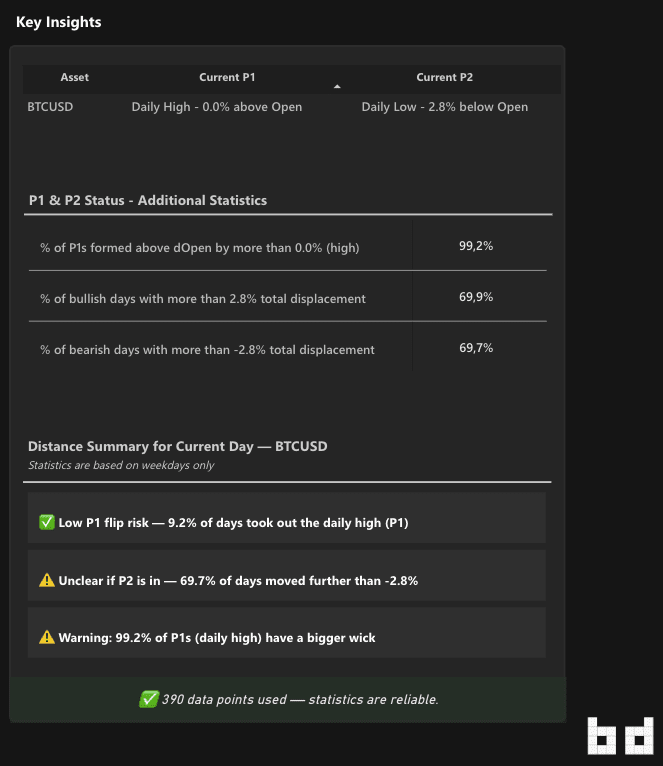
Task: Click the Unclear if P2 is in card
Action: tap(287, 575)
